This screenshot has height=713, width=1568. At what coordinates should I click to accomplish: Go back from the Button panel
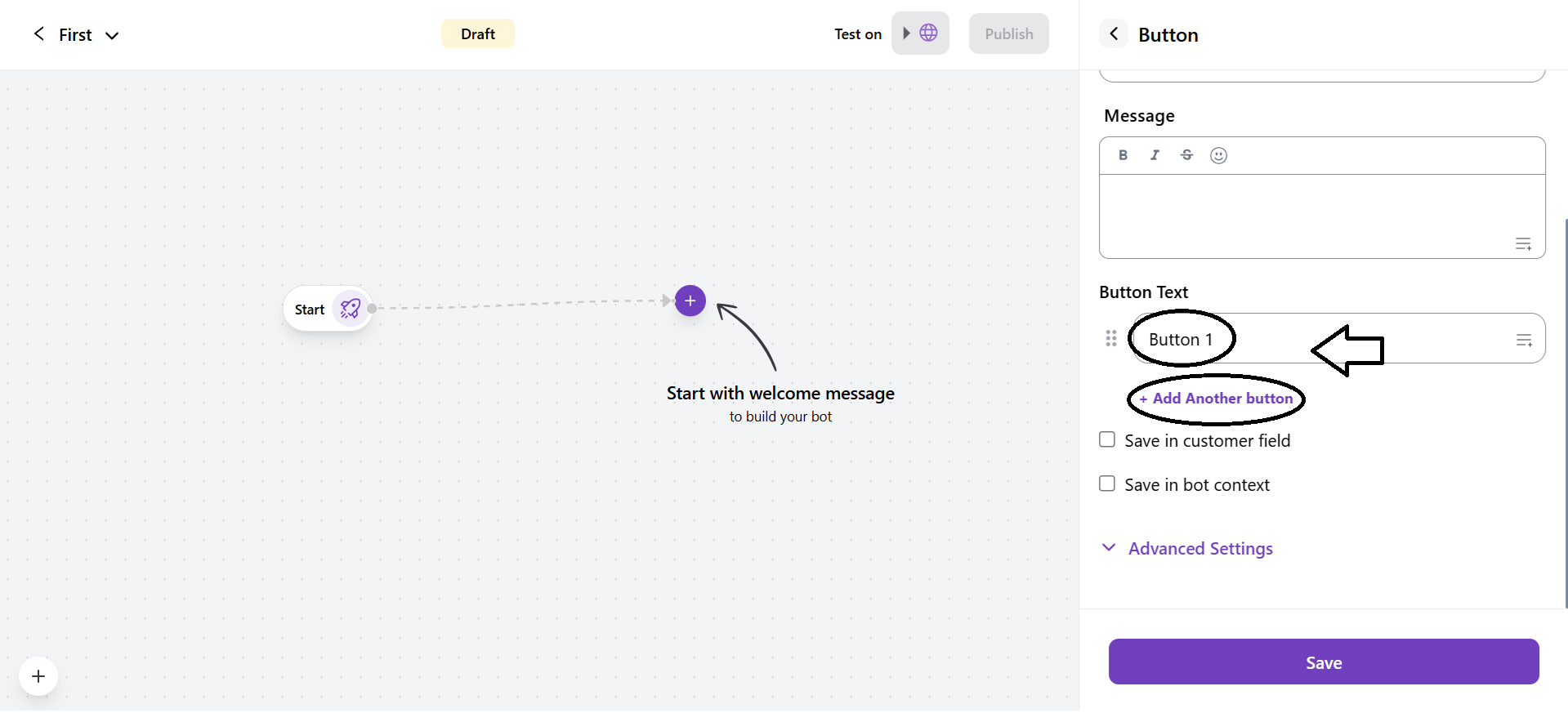[x=1114, y=34]
